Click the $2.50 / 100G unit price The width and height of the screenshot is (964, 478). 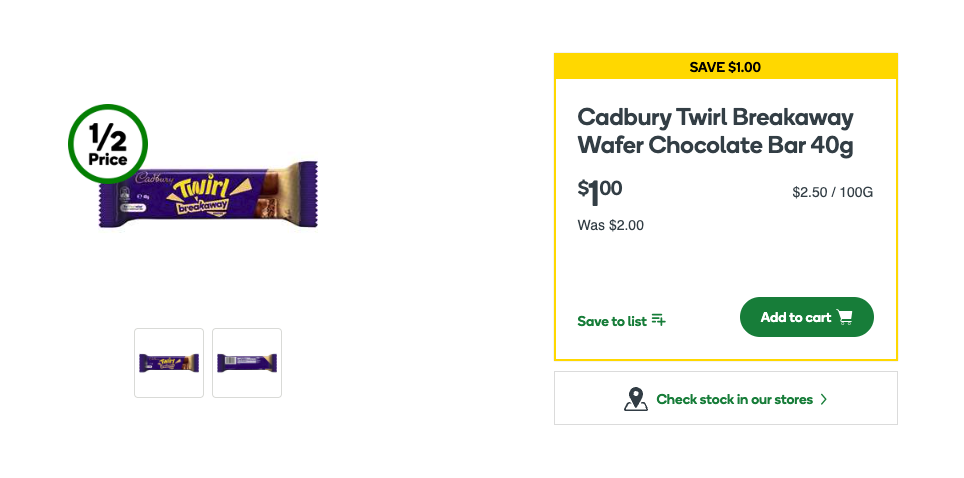click(832, 192)
